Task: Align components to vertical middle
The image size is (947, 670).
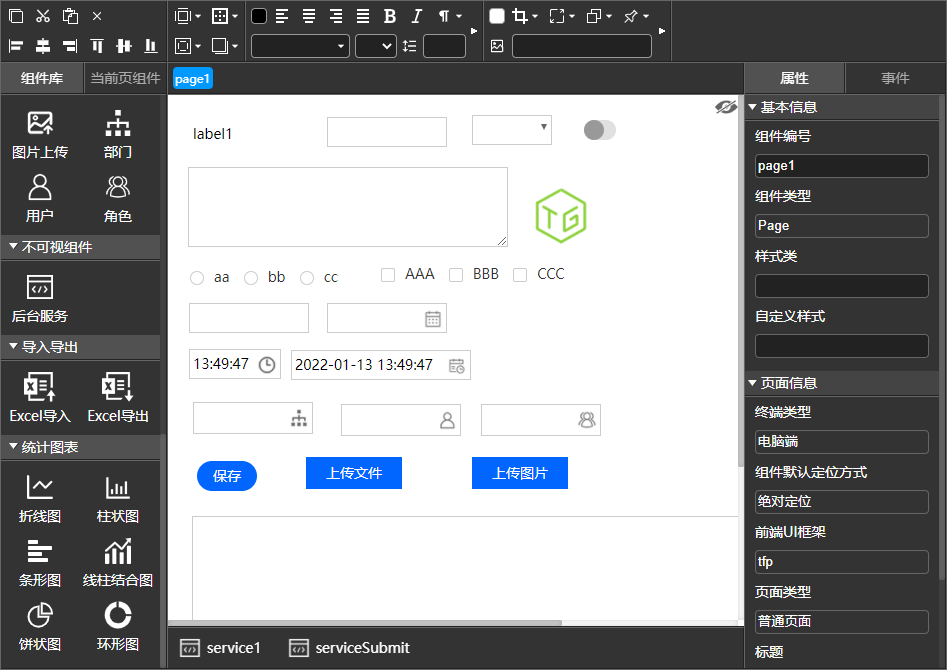Action: point(124,46)
